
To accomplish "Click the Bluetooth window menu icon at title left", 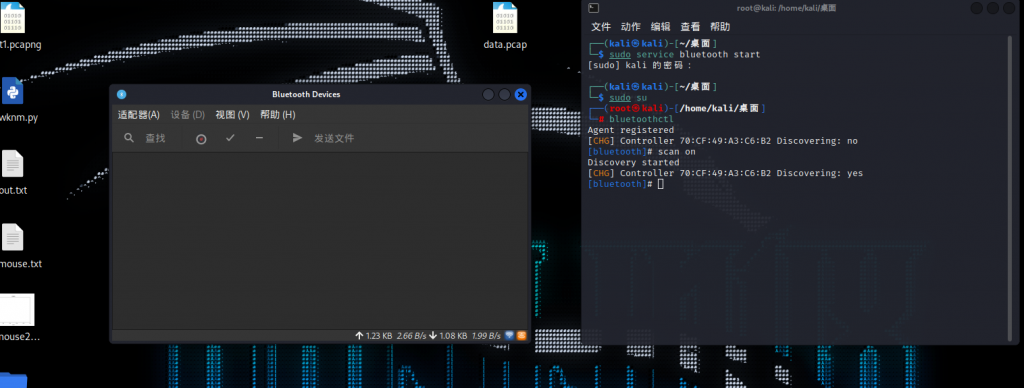I will click(121, 94).
